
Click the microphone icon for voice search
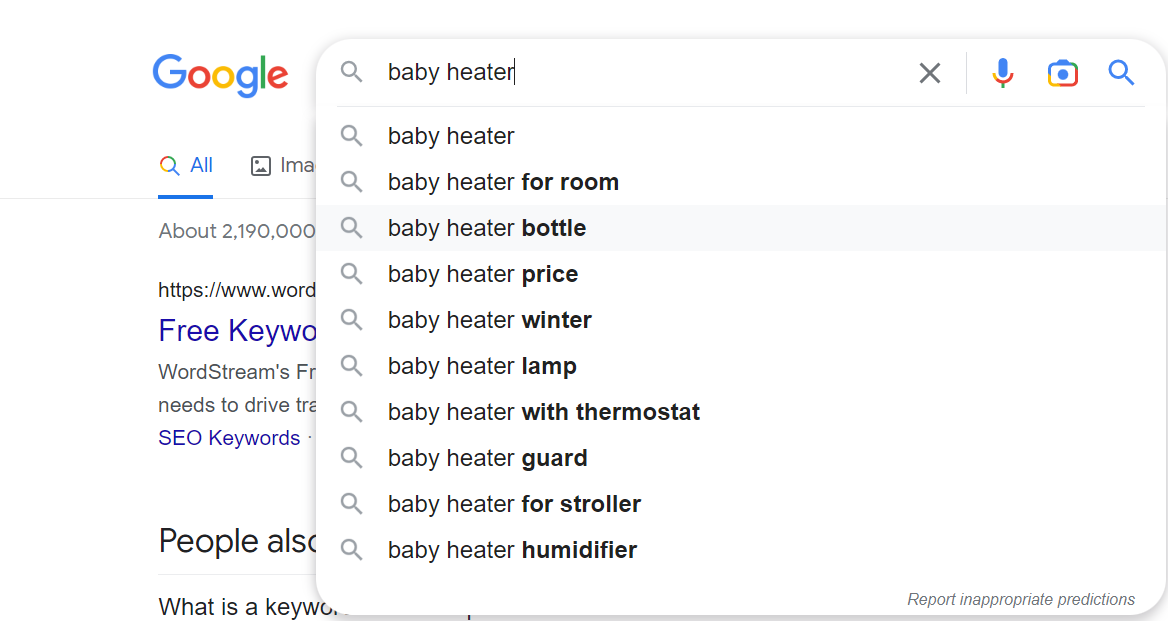click(x=1003, y=73)
